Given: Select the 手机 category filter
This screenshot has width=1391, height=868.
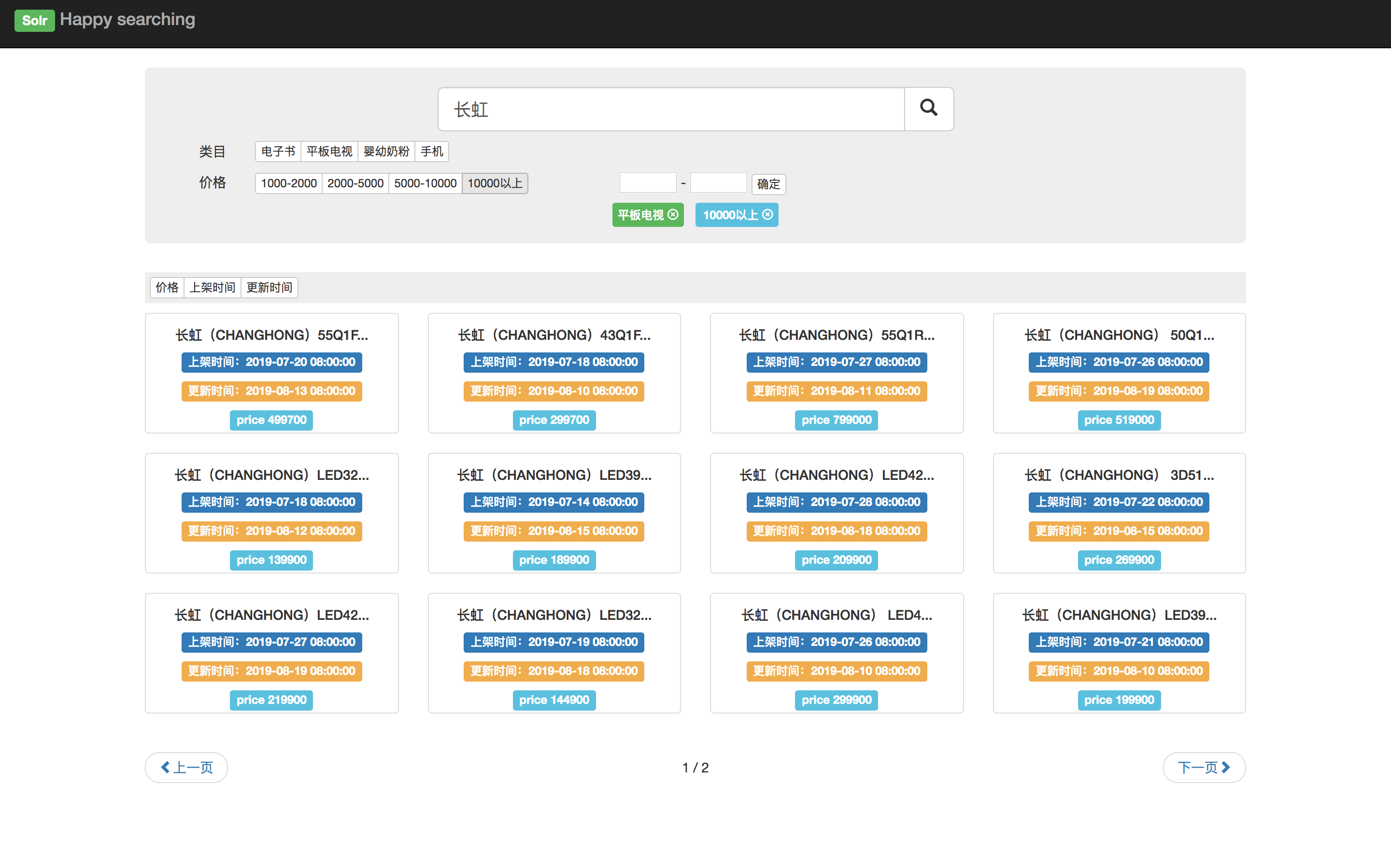Looking at the screenshot, I should (x=431, y=152).
